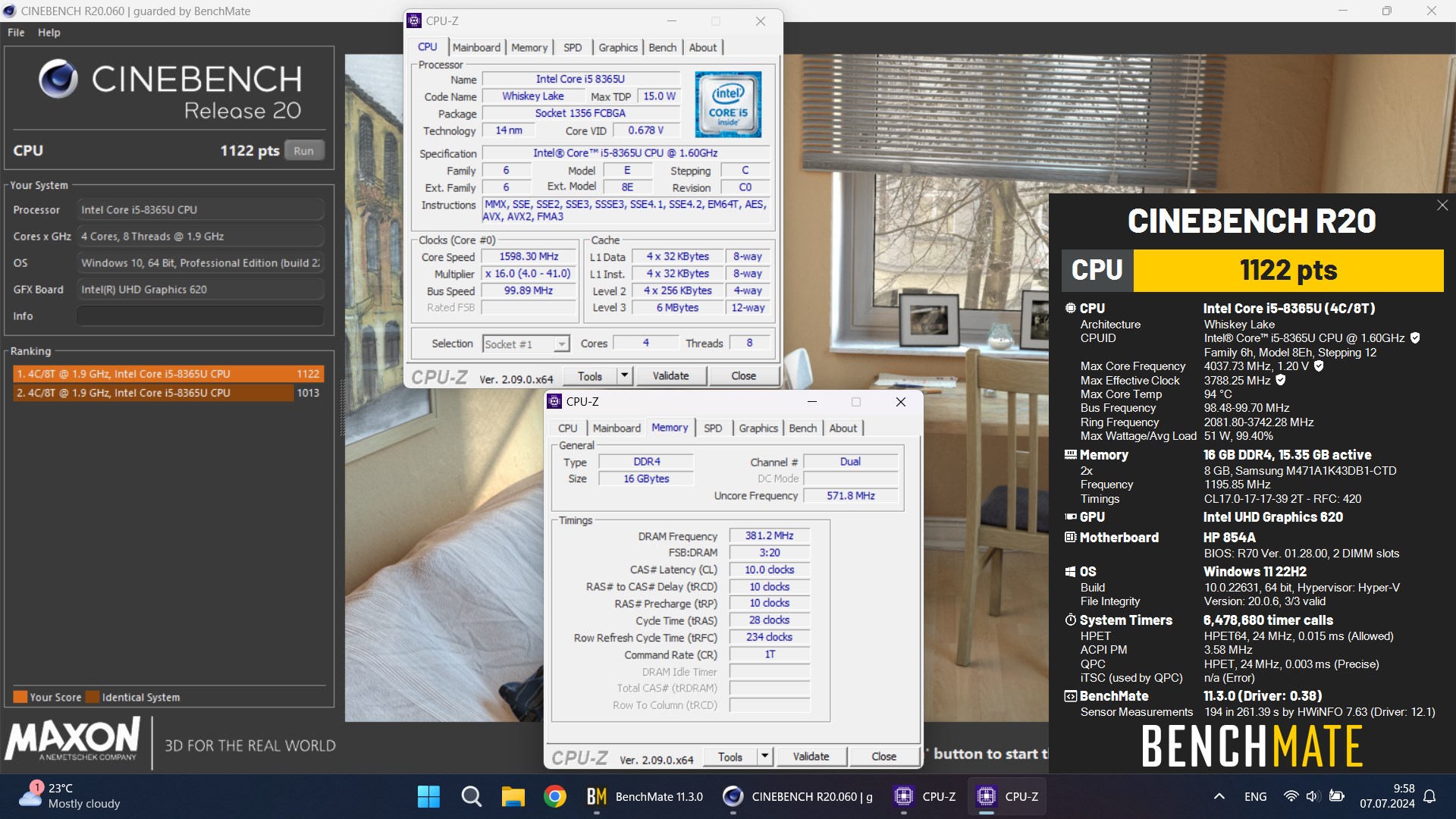Click Validate in lower CPU-Z
Viewport: 1456px width, 819px height.
tap(811, 756)
